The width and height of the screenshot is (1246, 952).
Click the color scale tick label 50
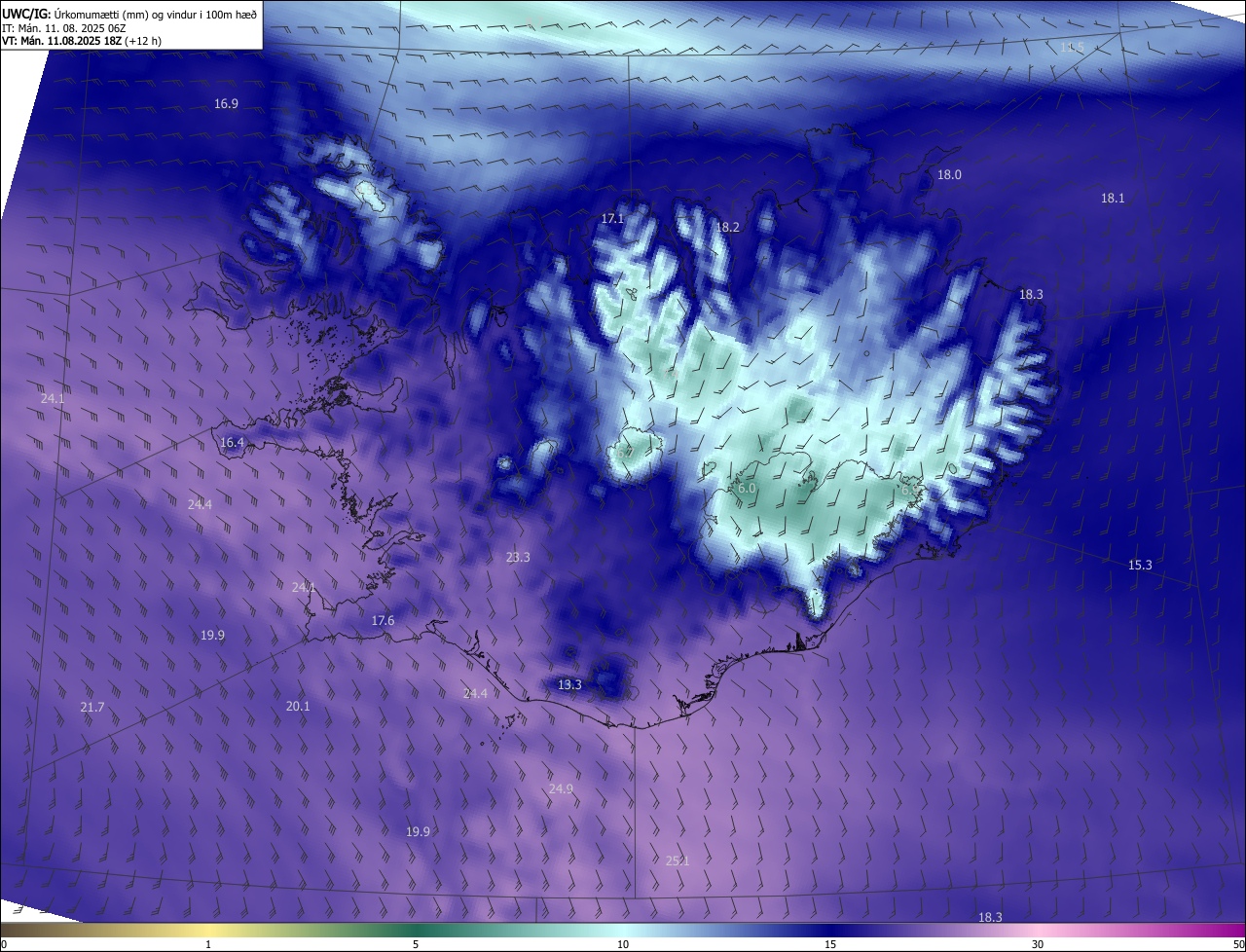(x=1238, y=944)
